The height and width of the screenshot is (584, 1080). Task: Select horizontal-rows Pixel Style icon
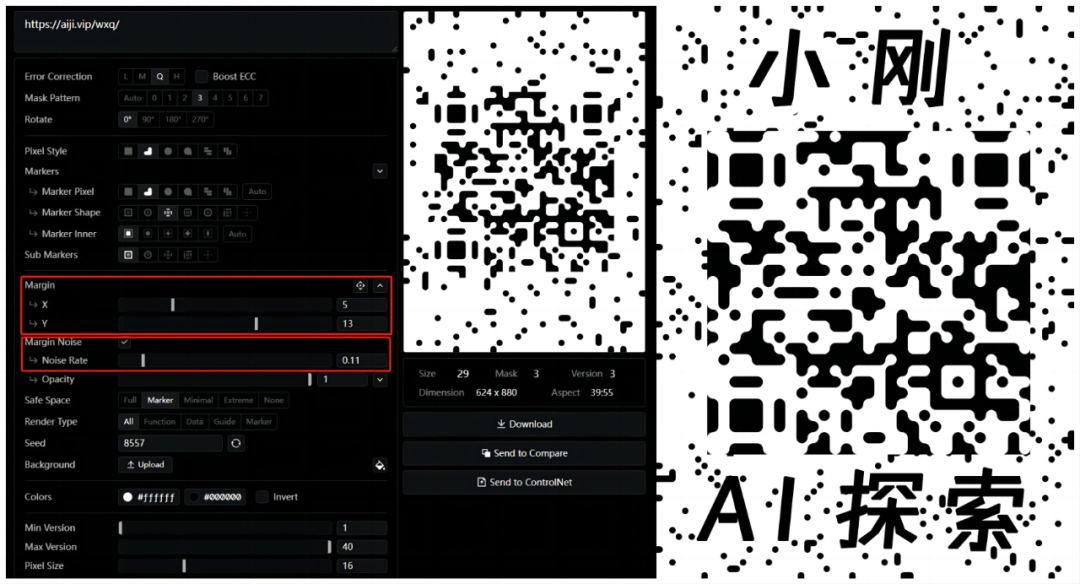click(208, 151)
